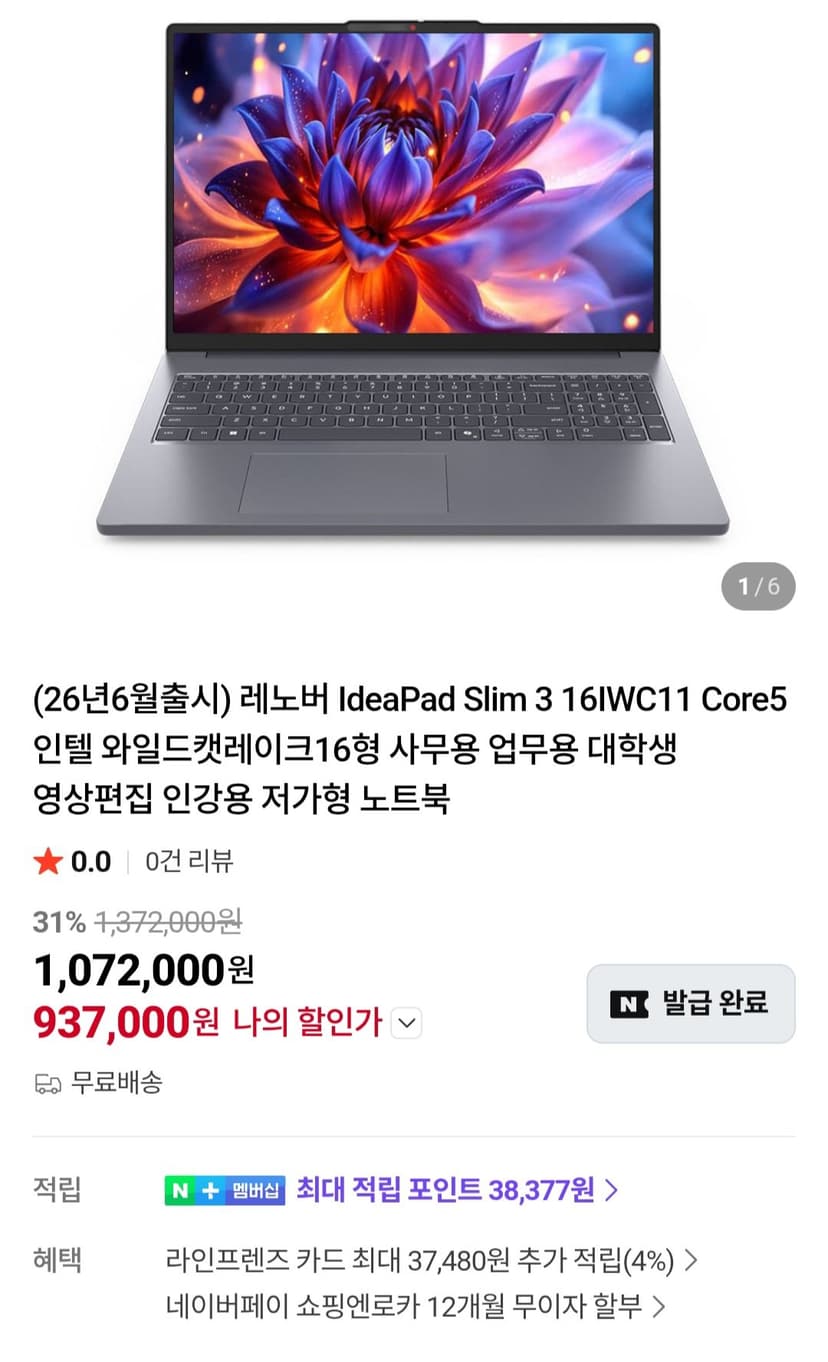Tap the red star rating icon
Viewport: 828px width, 1362px height.
click(48, 862)
